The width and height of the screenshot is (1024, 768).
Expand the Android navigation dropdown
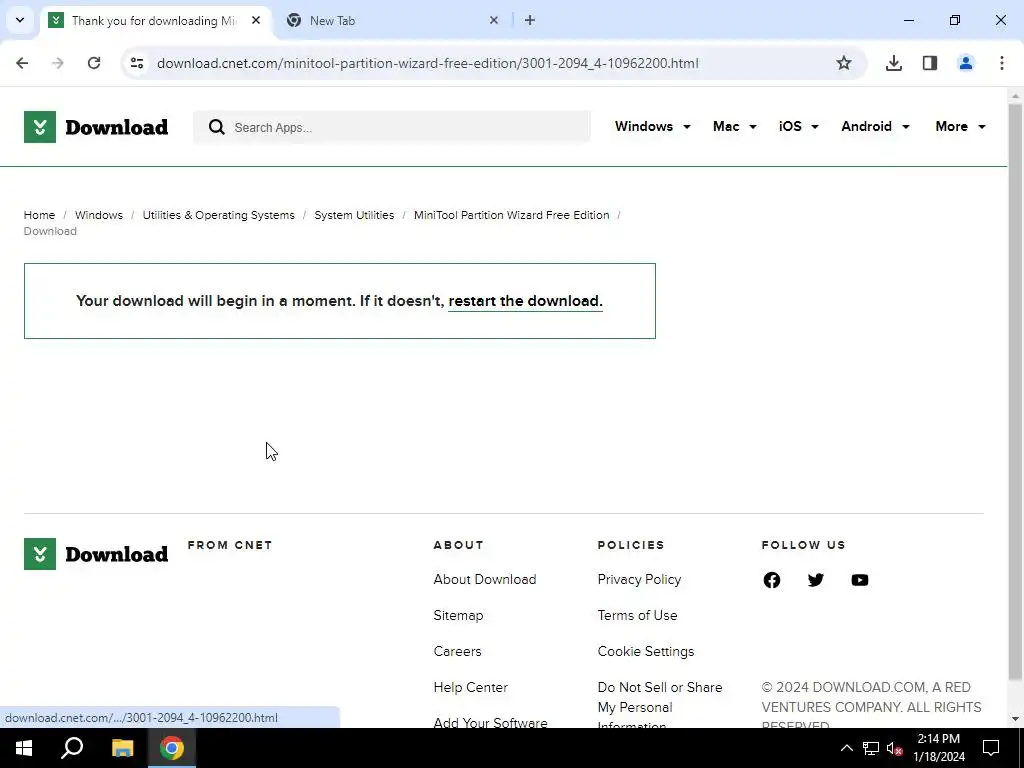[x=875, y=127]
